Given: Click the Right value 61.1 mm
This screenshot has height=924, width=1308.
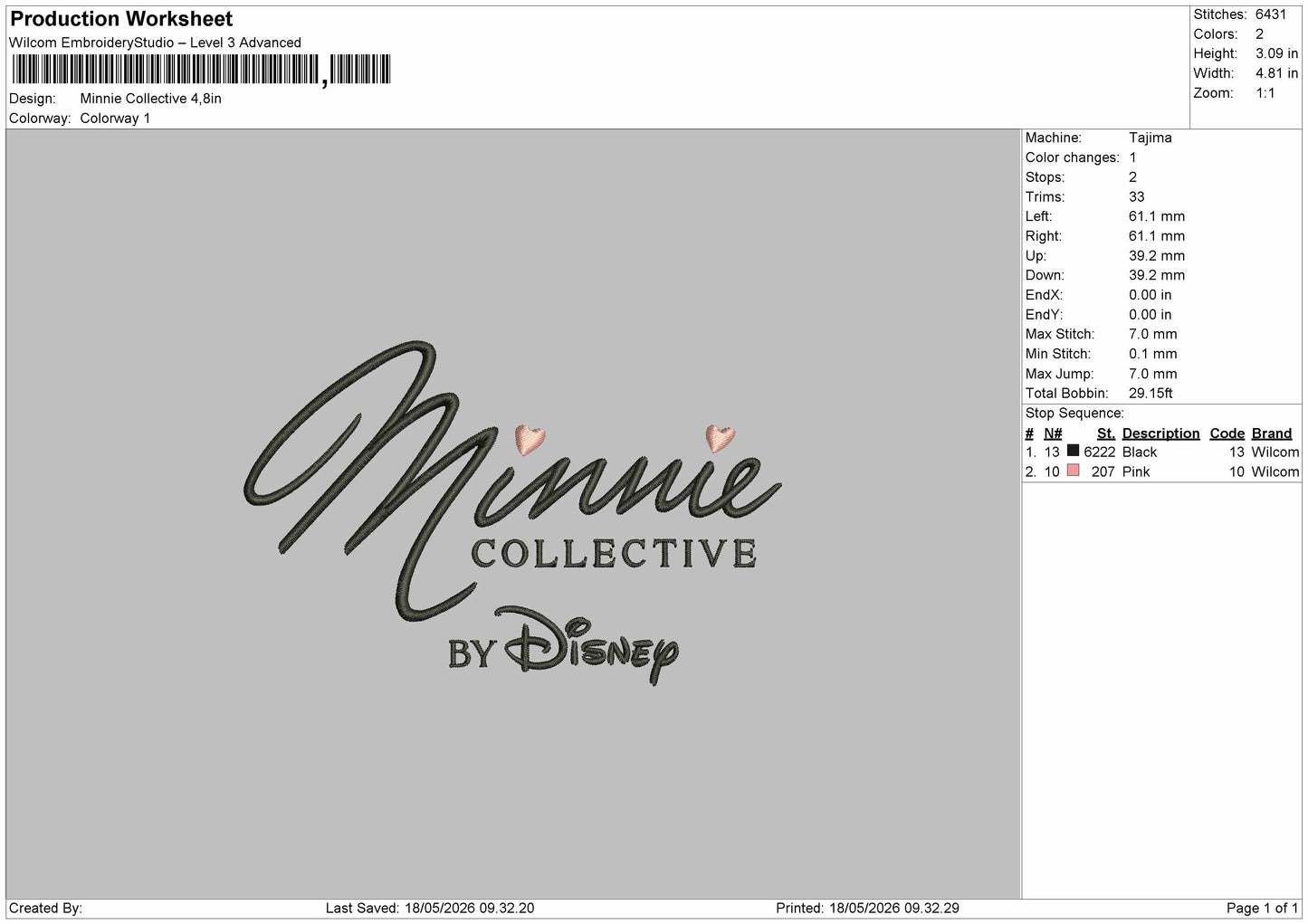Looking at the screenshot, I should pyautogui.click(x=1156, y=236).
